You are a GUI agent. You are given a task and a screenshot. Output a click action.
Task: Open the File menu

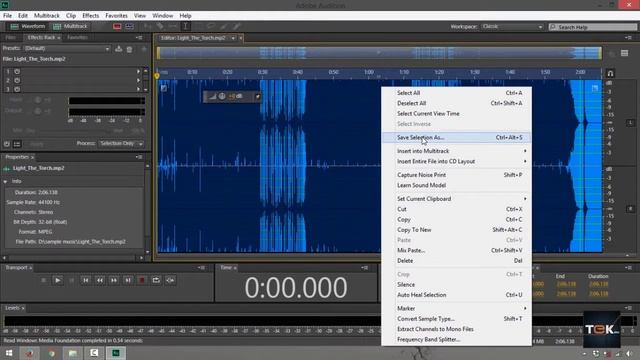(7, 16)
